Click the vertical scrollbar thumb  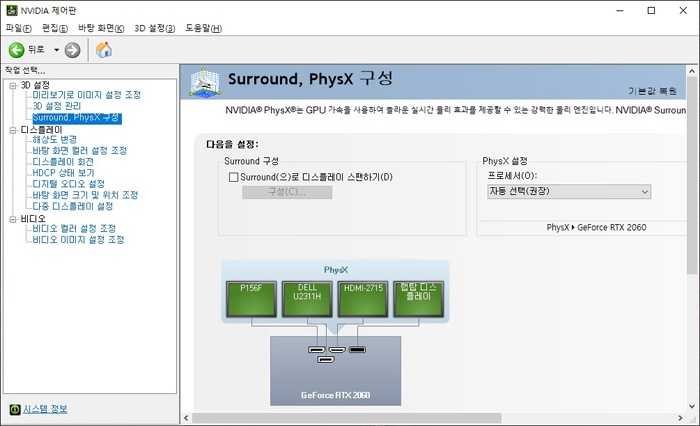click(692, 175)
